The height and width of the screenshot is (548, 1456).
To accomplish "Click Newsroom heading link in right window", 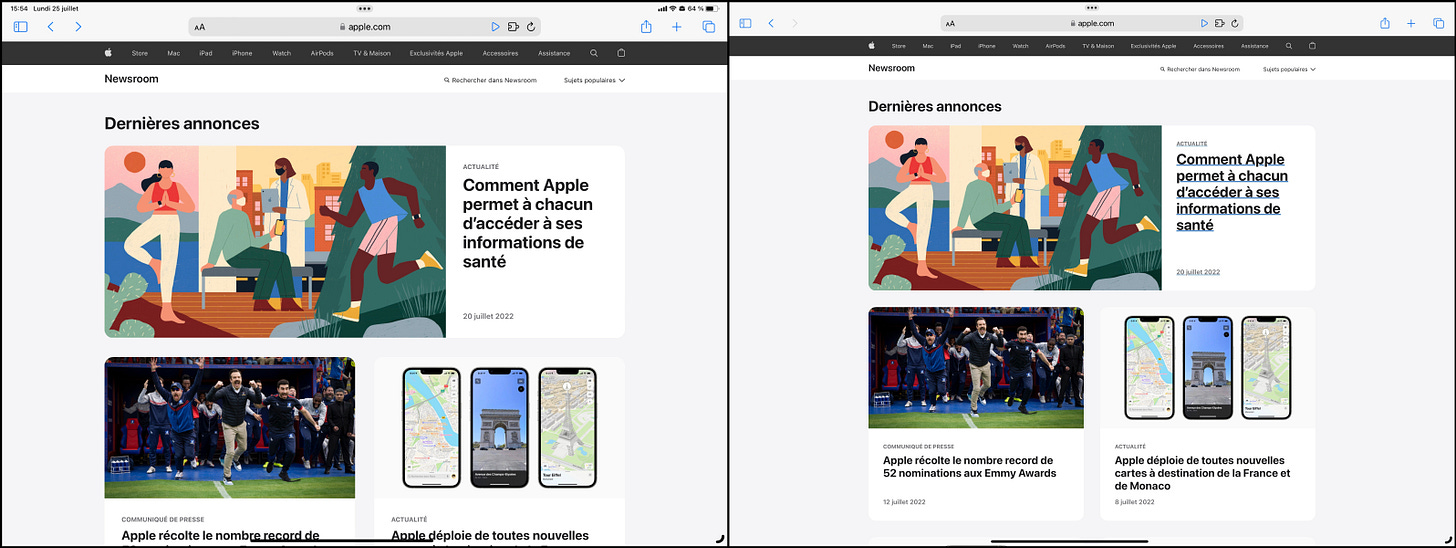I will tap(891, 69).
